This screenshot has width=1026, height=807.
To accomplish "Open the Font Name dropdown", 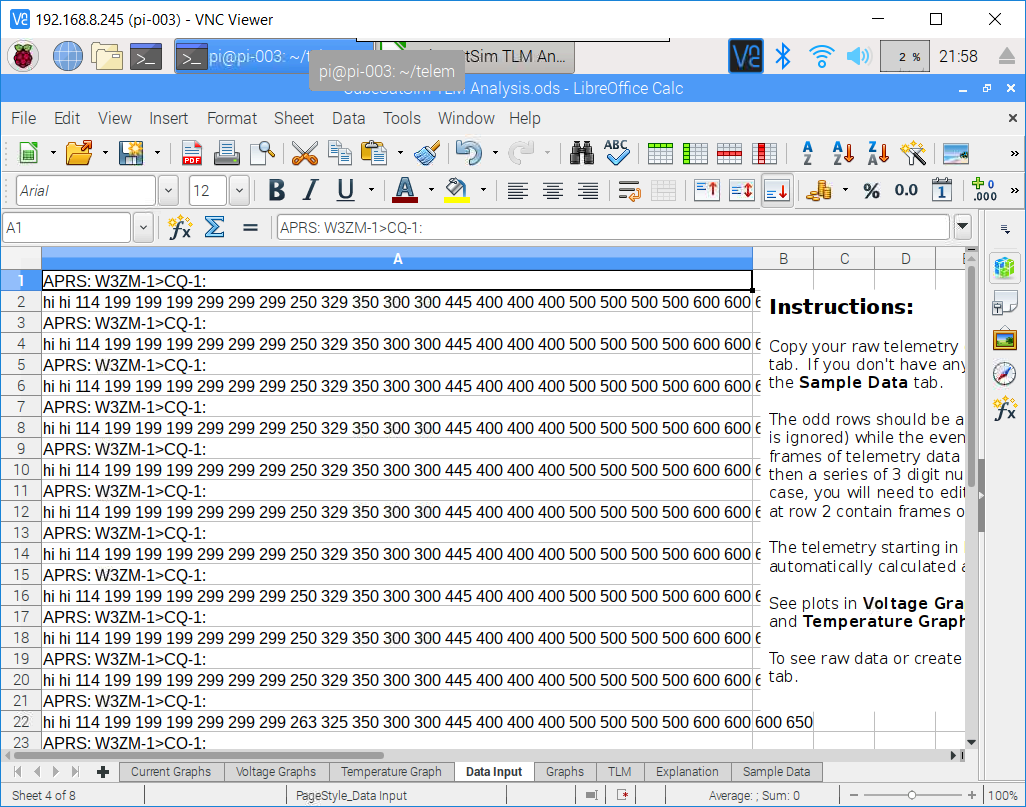I will pyautogui.click(x=167, y=190).
